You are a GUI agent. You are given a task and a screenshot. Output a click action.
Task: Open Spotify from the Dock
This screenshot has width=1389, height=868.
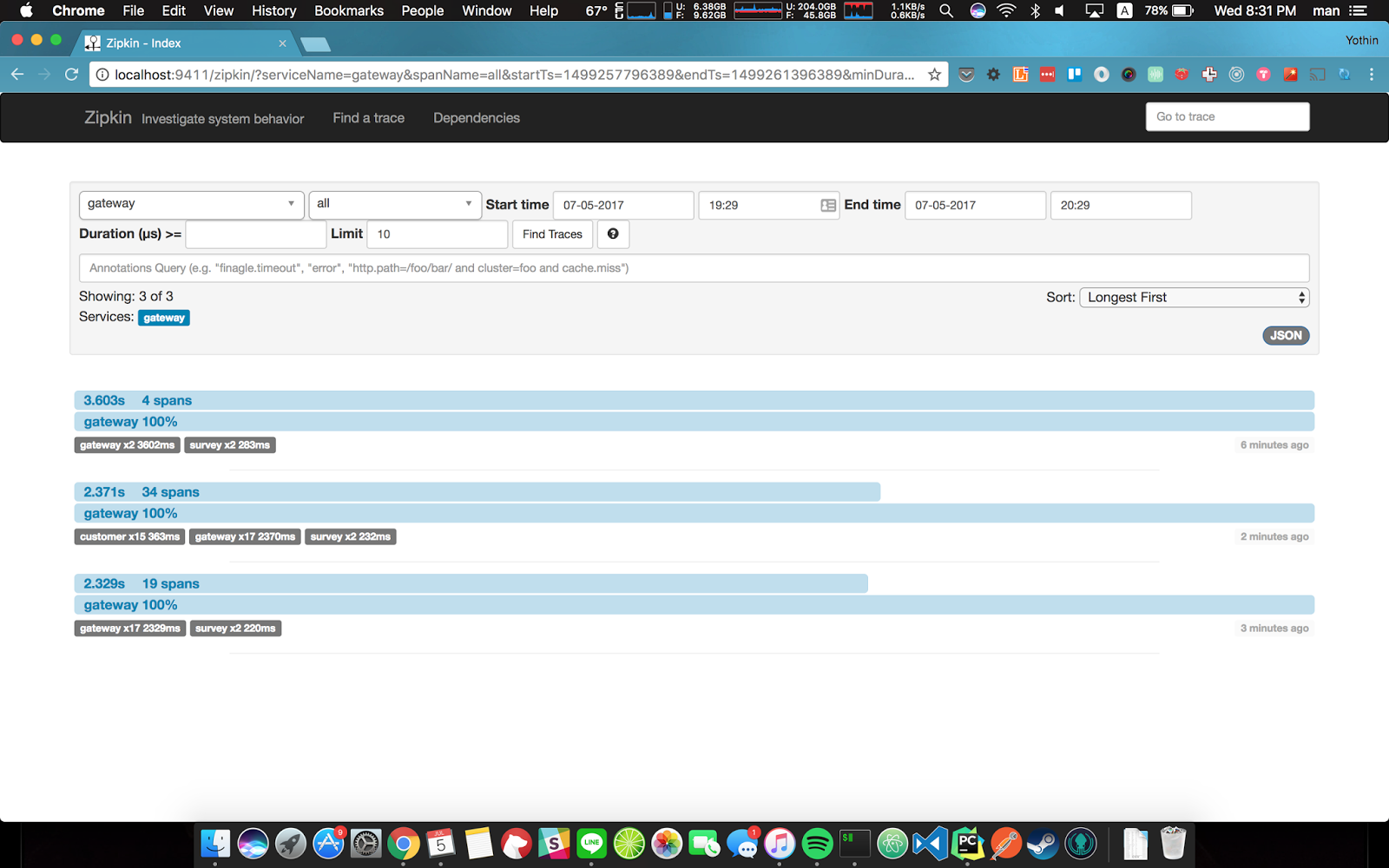(x=817, y=843)
